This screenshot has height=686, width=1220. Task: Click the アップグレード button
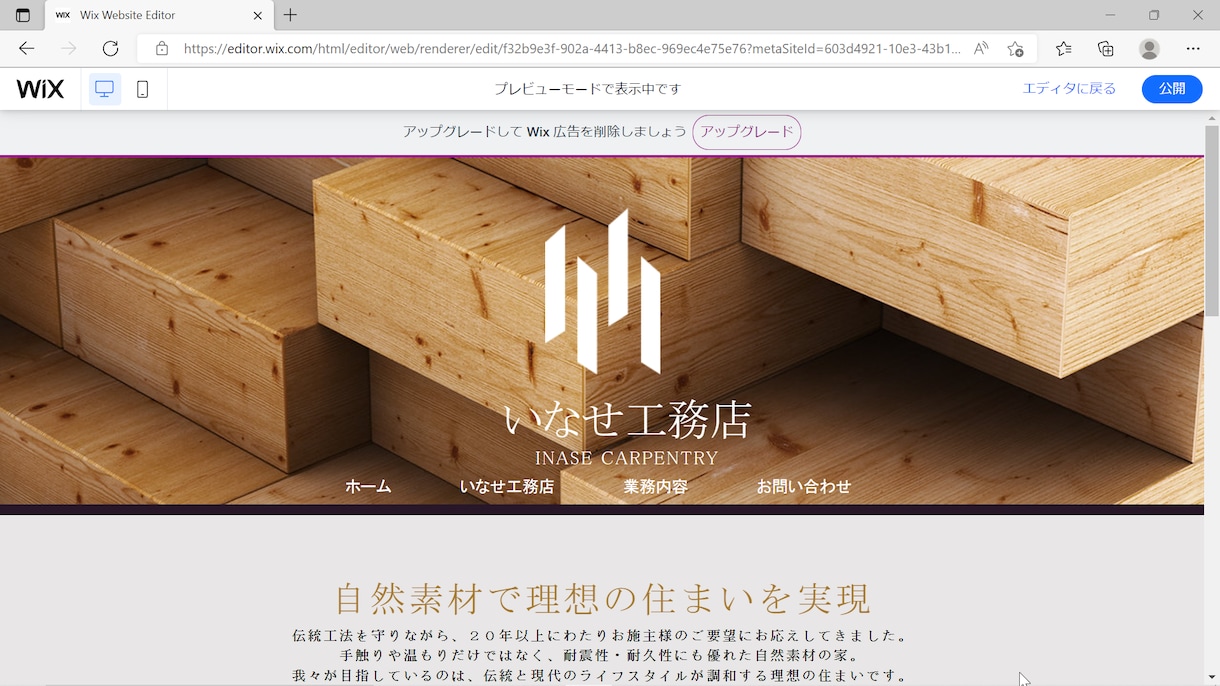click(746, 132)
